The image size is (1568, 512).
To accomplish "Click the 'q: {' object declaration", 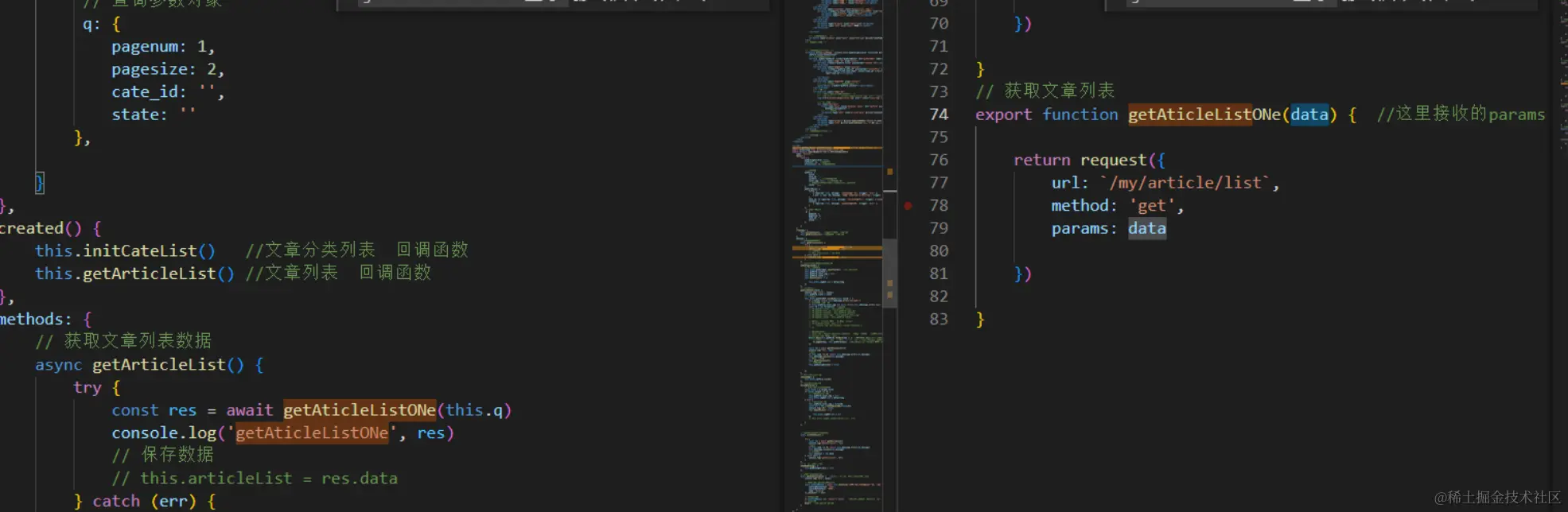I will pyautogui.click(x=102, y=24).
